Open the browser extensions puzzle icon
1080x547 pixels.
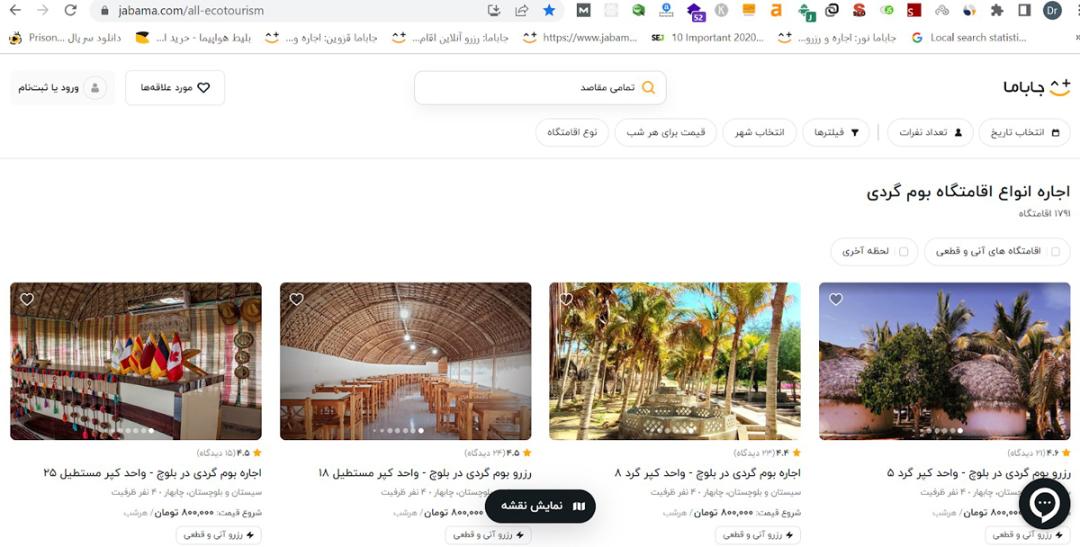(x=997, y=10)
